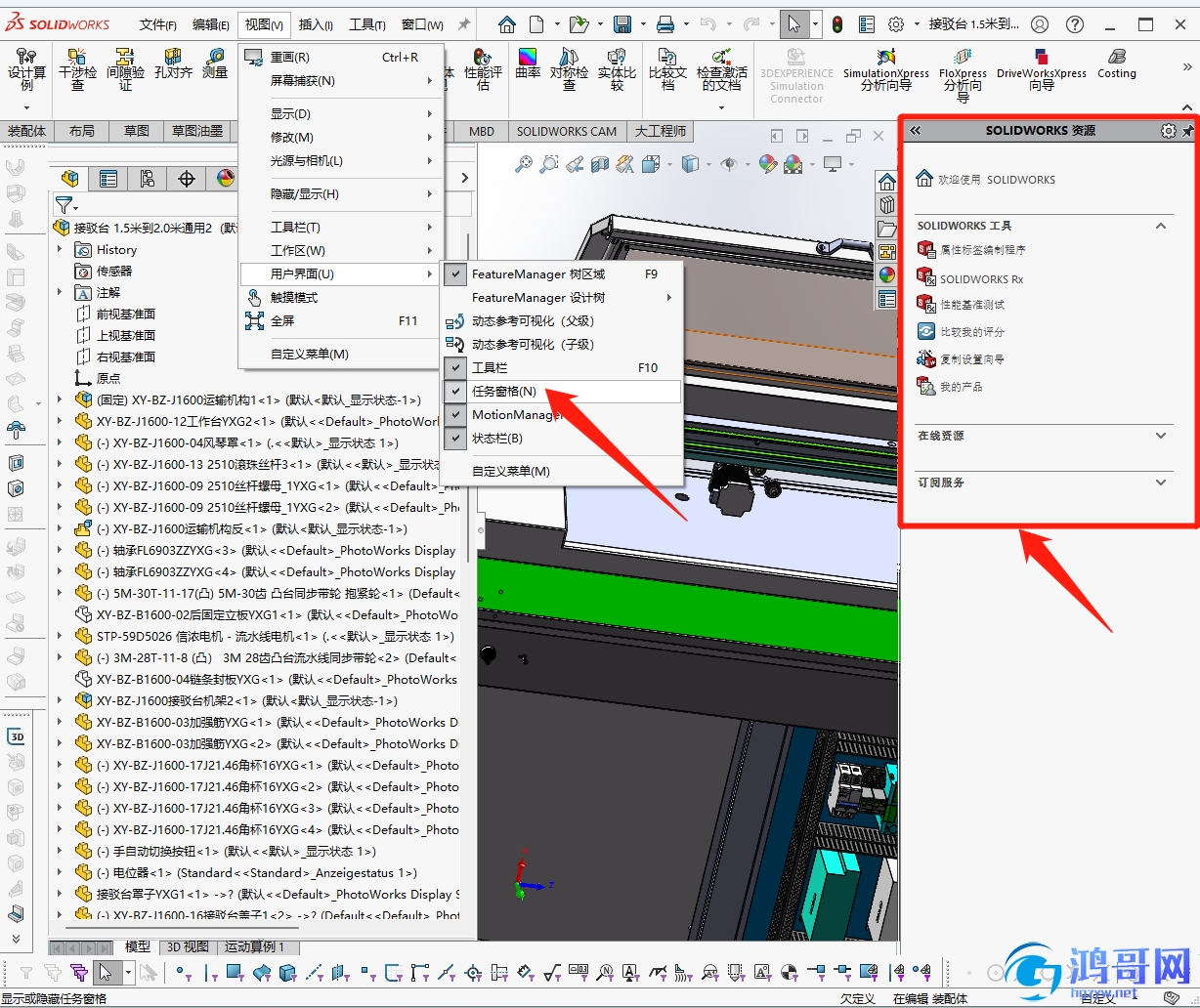Viewport: 1200px width, 1008px height.
Task: Toggle 状态栏(B) status bar visibility
Action: click(562, 439)
